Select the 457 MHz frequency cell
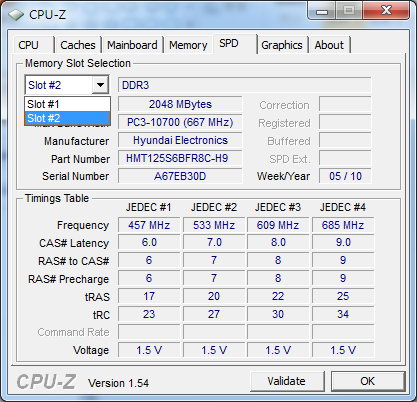Viewport: 417px width, 402px height. point(149,225)
